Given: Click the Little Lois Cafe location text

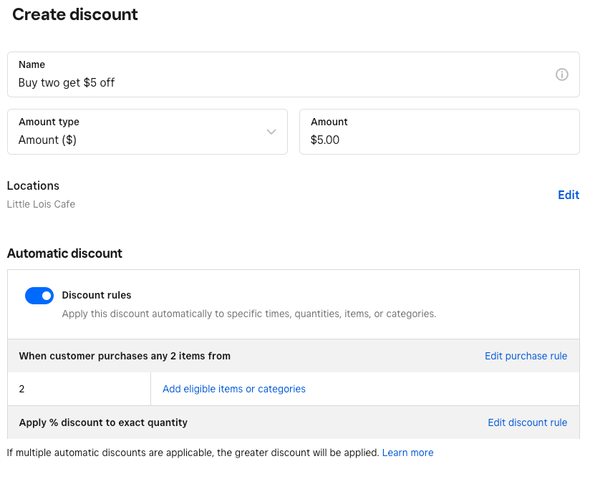Looking at the screenshot, I should pos(41,204).
